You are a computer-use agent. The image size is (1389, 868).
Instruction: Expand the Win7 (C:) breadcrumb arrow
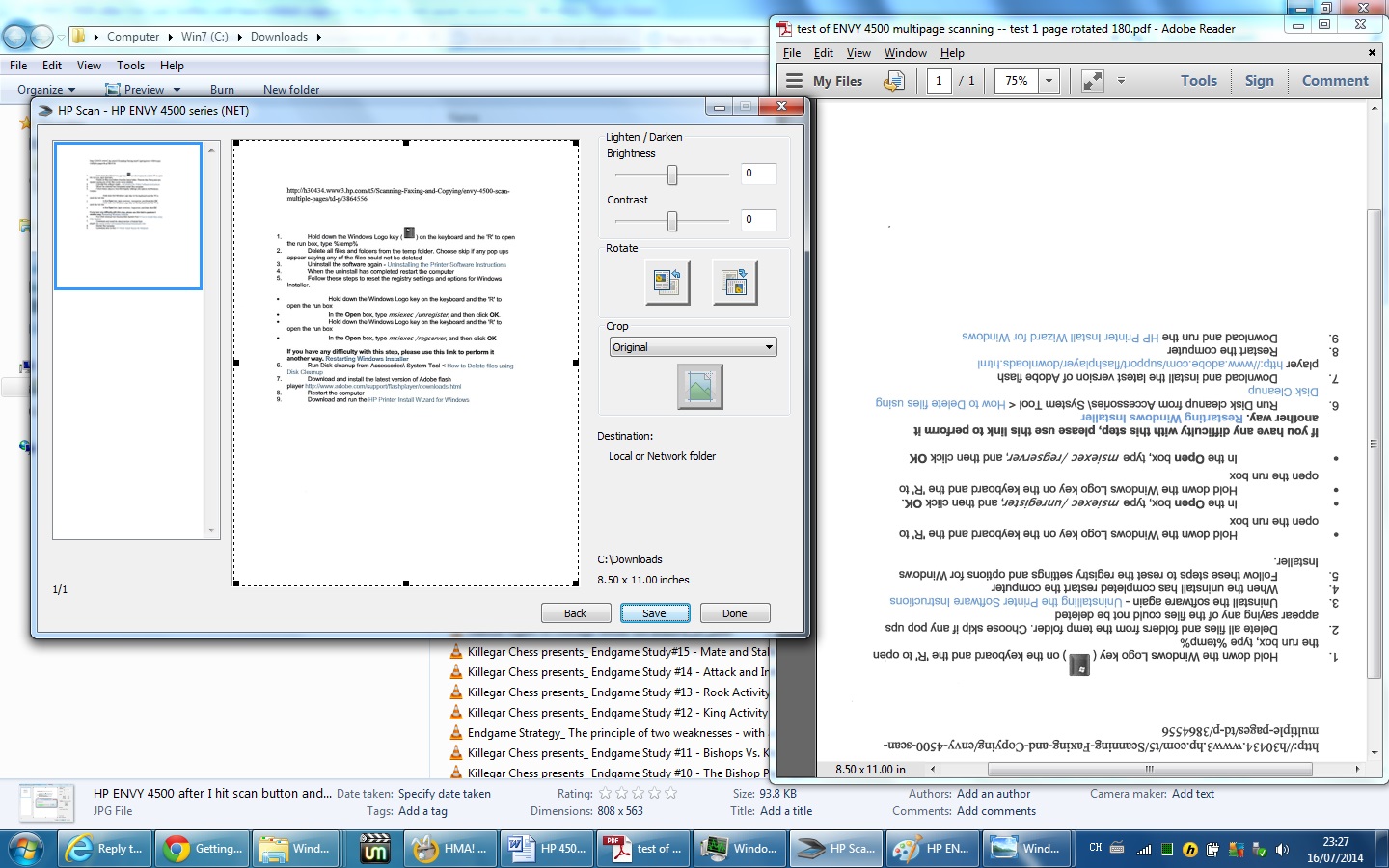[x=239, y=37]
